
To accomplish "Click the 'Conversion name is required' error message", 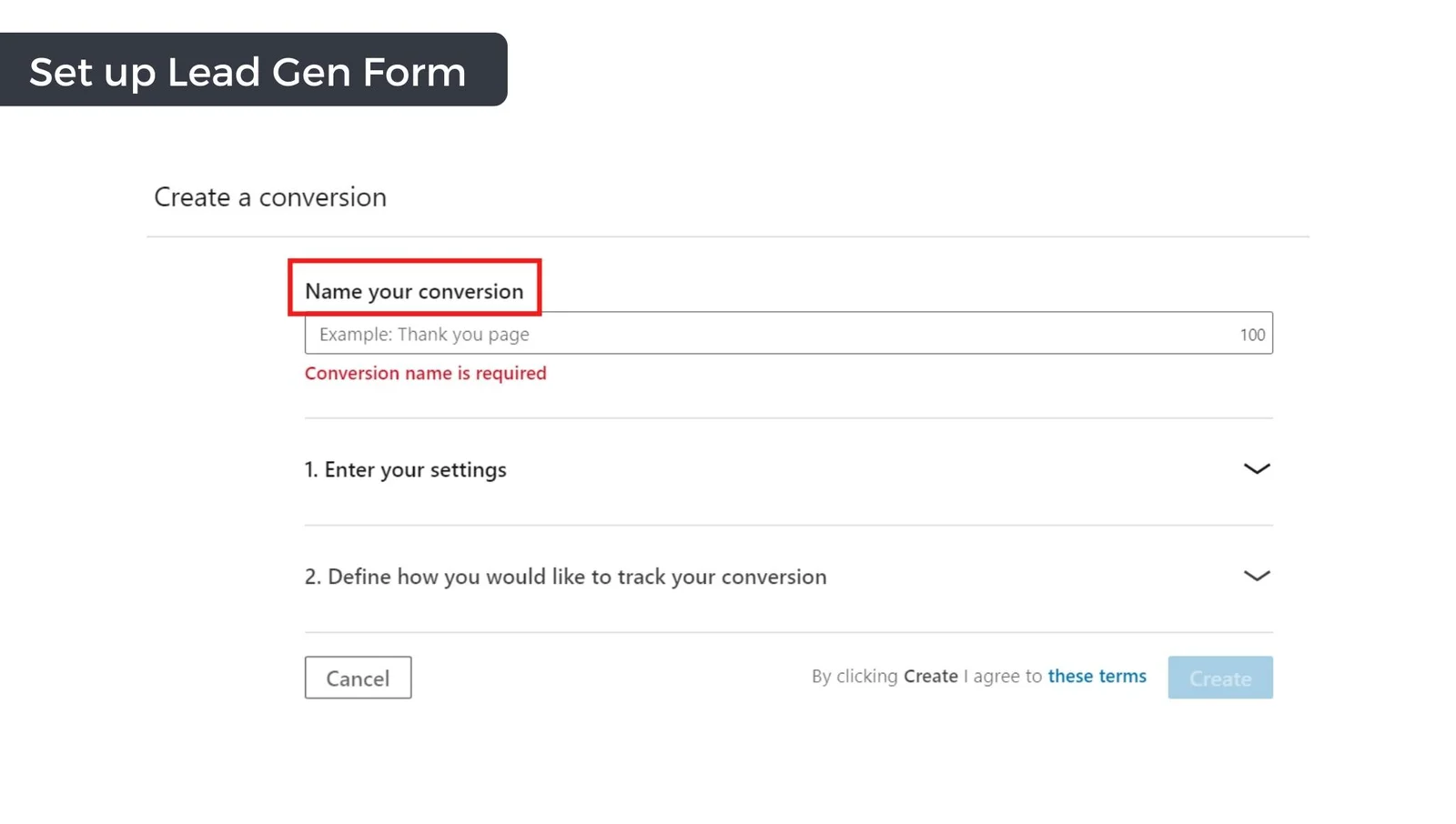I will pos(425,373).
